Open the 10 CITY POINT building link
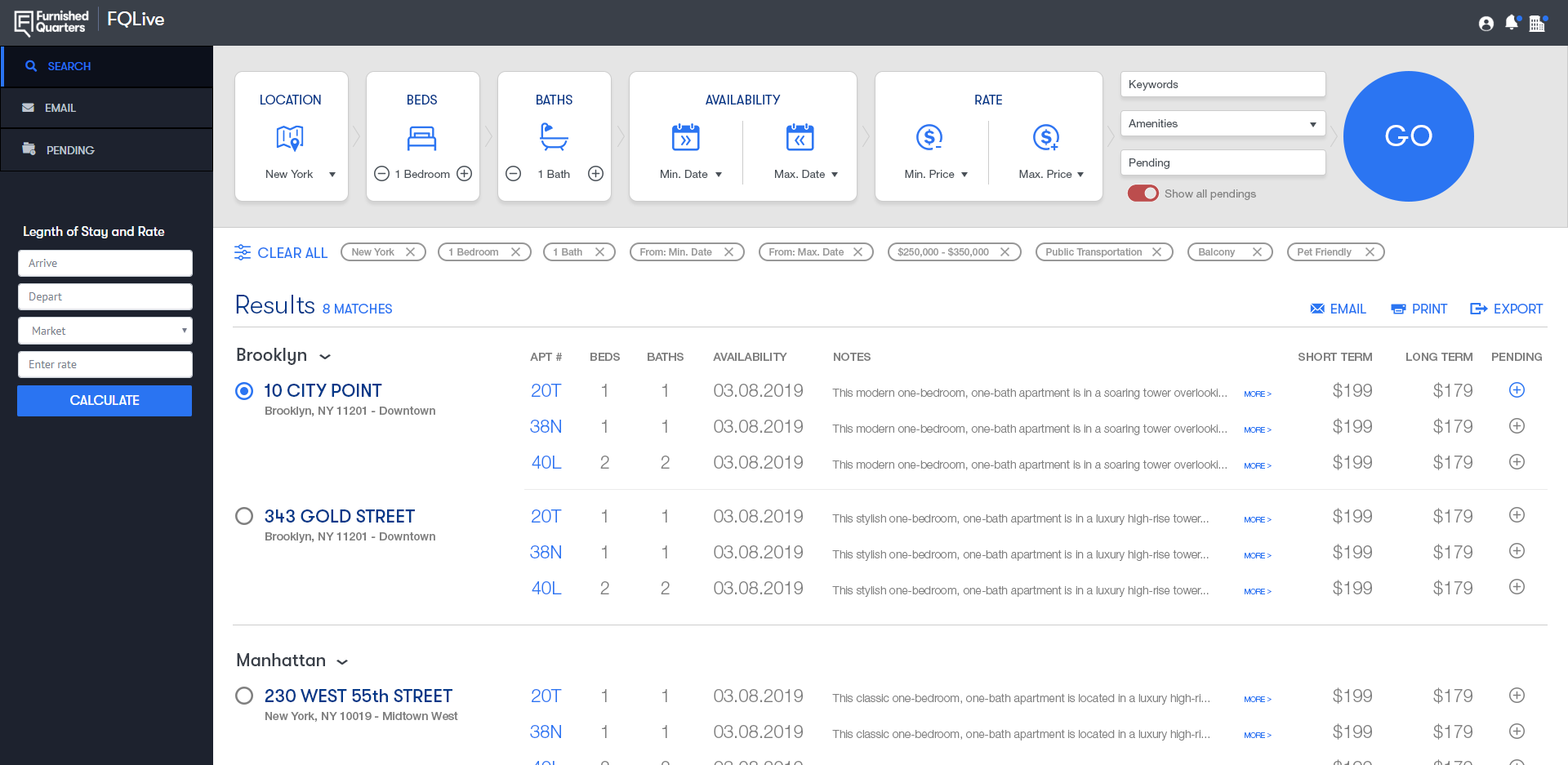The image size is (1568, 765). (323, 391)
